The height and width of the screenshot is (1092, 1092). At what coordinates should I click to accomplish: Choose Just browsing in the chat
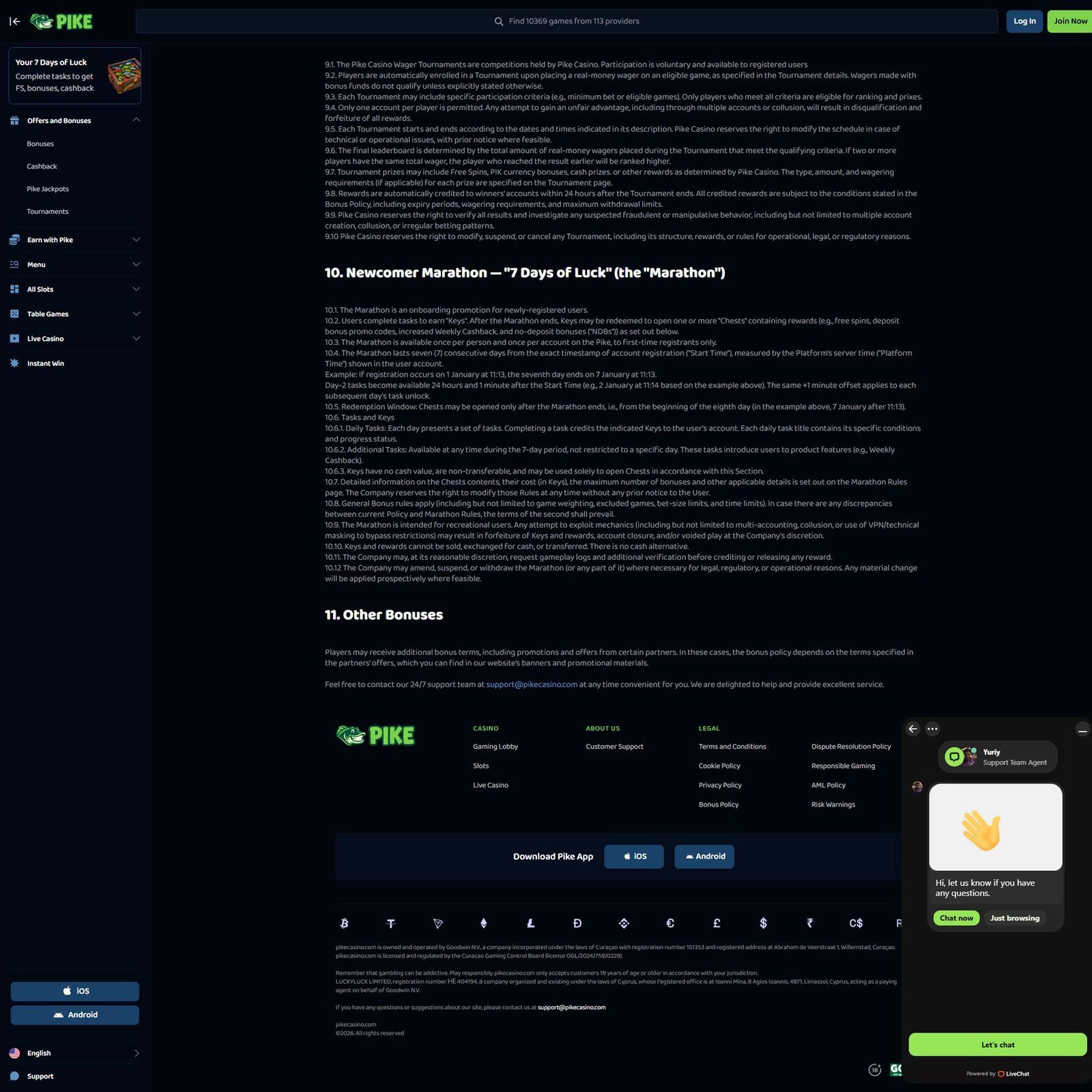pos(1015,918)
